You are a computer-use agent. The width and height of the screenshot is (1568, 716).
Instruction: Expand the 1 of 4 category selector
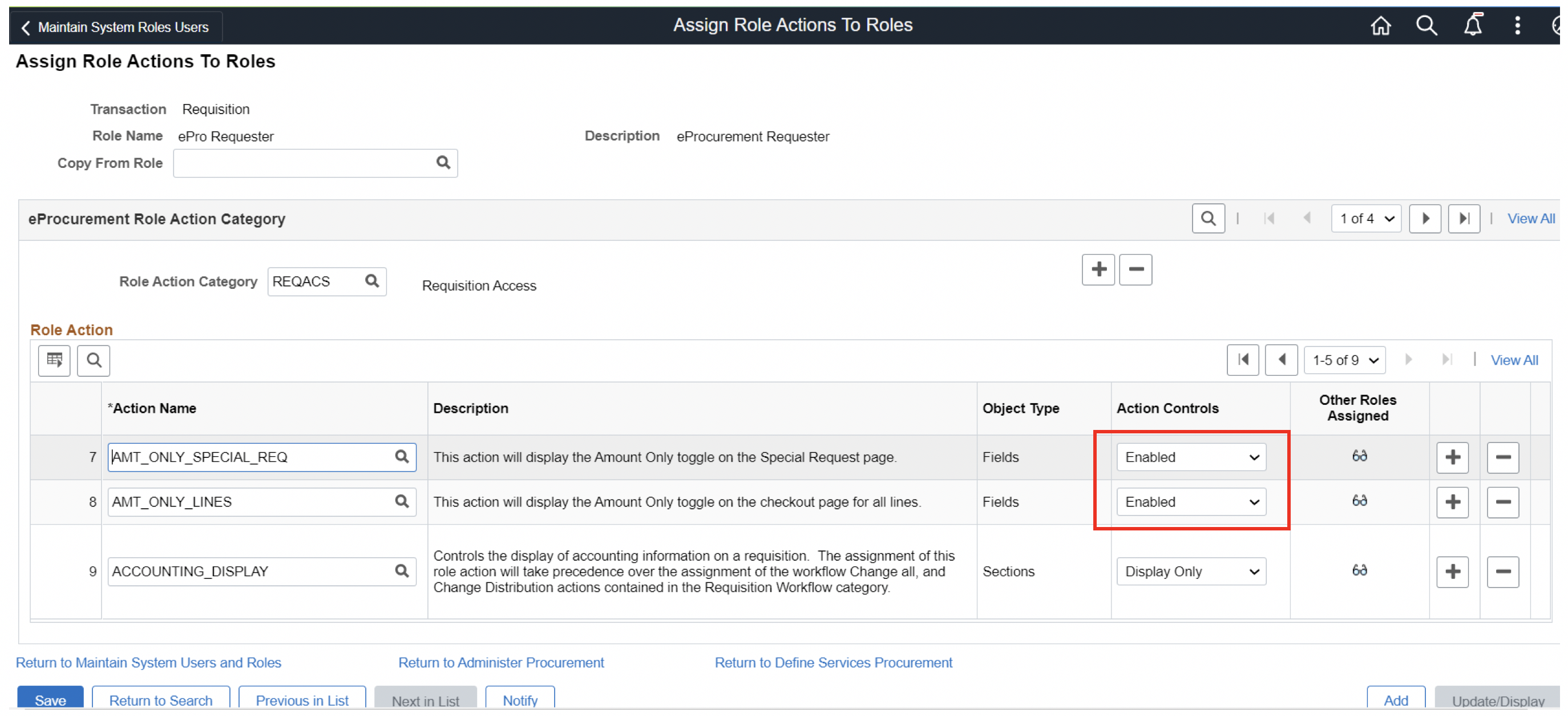(1365, 219)
